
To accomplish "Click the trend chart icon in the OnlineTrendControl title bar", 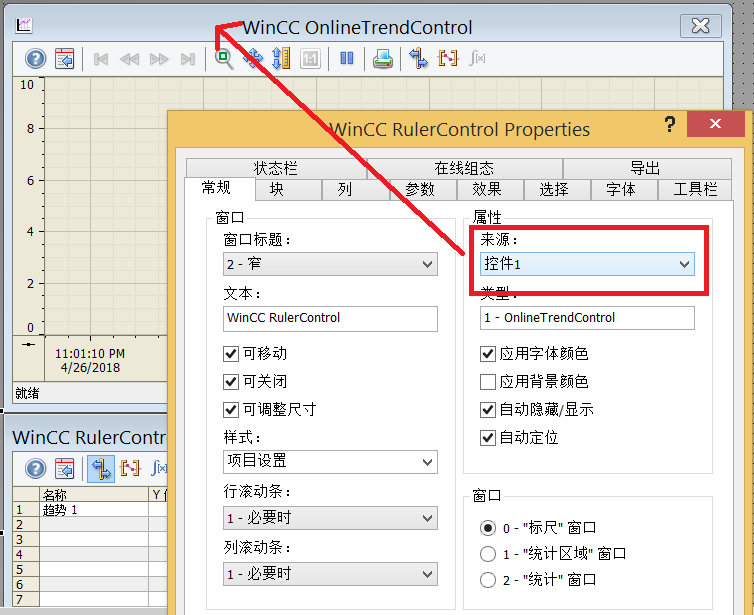I will click(x=24, y=25).
